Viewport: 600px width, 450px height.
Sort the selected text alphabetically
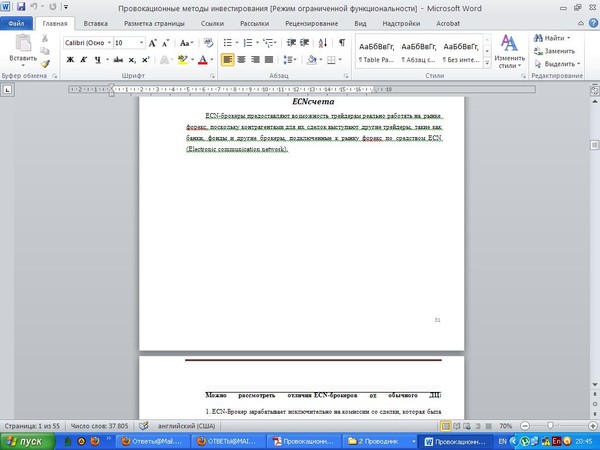pyautogui.click(x=323, y=43)
